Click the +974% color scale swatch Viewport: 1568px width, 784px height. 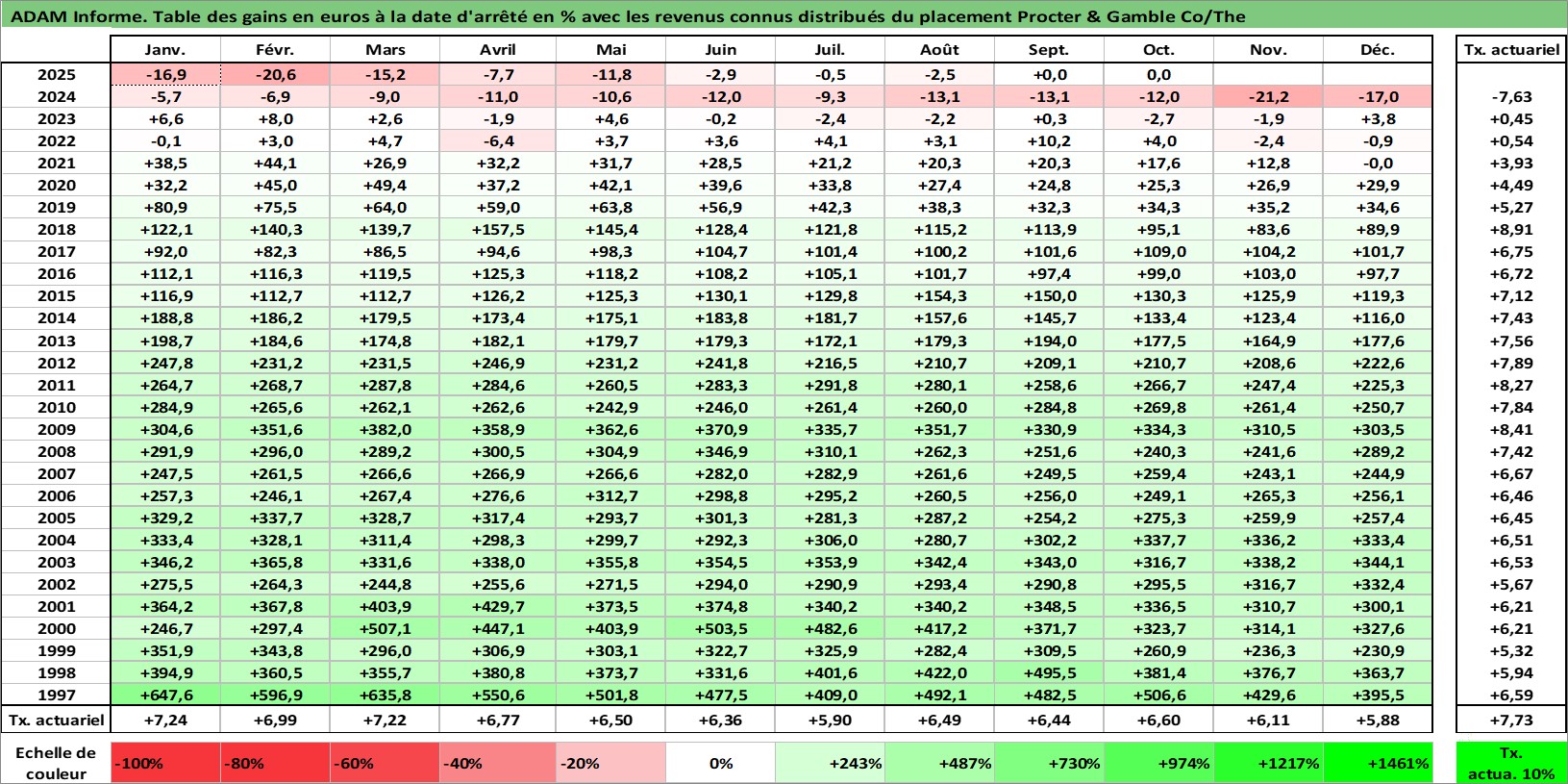1158,763
